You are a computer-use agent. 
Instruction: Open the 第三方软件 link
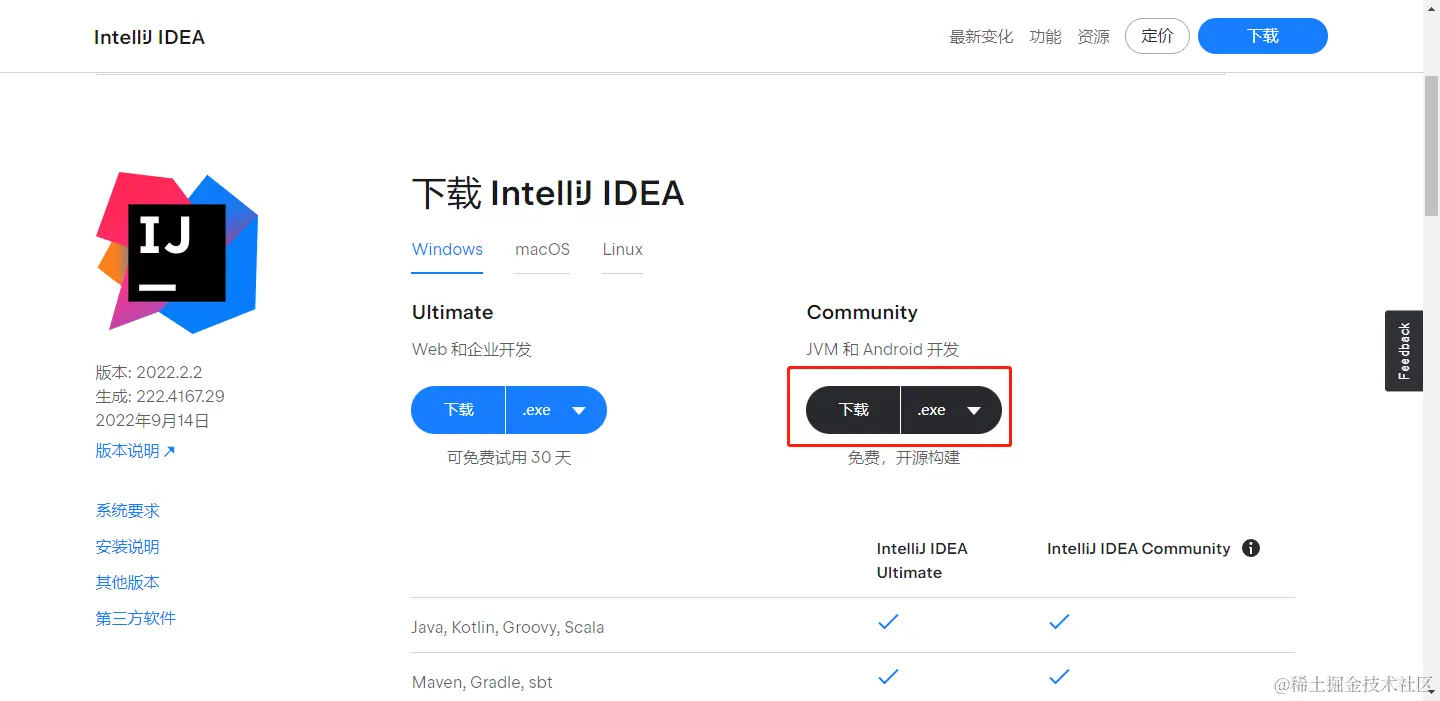pyautogui.click(x=135, y=619)
